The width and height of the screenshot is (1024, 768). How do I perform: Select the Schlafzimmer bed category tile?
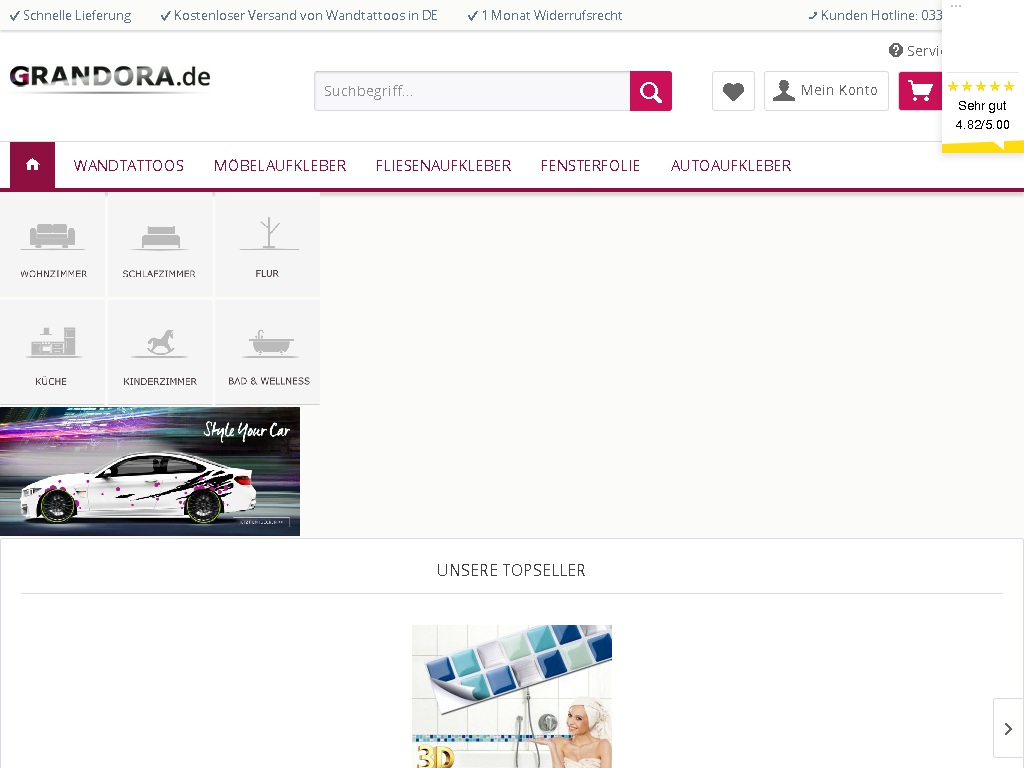pyautogui.click(x=159, y=246)
